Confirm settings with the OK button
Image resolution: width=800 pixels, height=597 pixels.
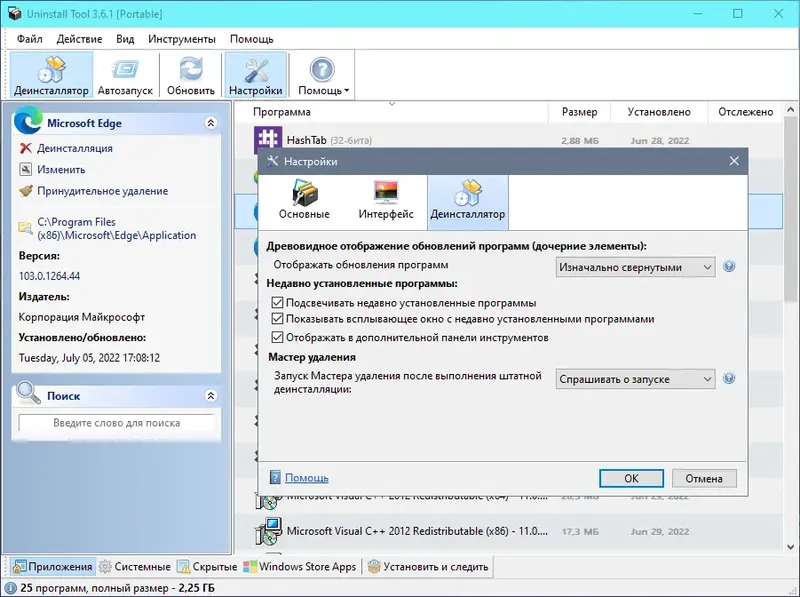point(631,478)
